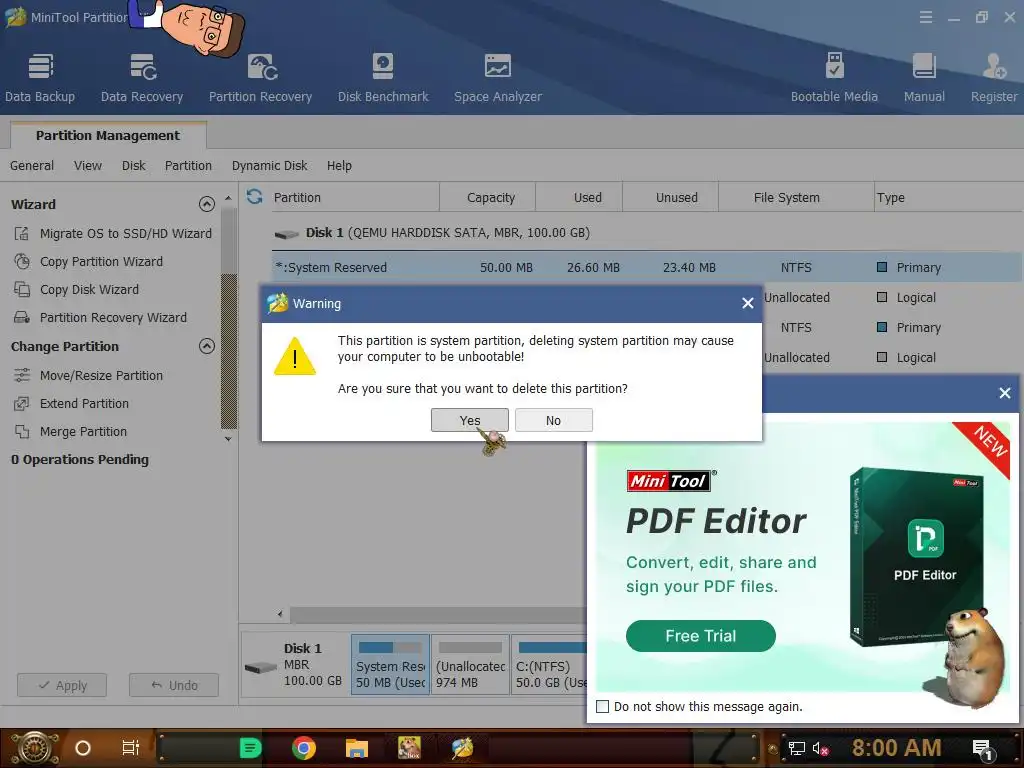Image resolution: width=1024 pixels, height=768 pixels.
Task: Open the green notes app in taskbar
Action: (251, 748)
